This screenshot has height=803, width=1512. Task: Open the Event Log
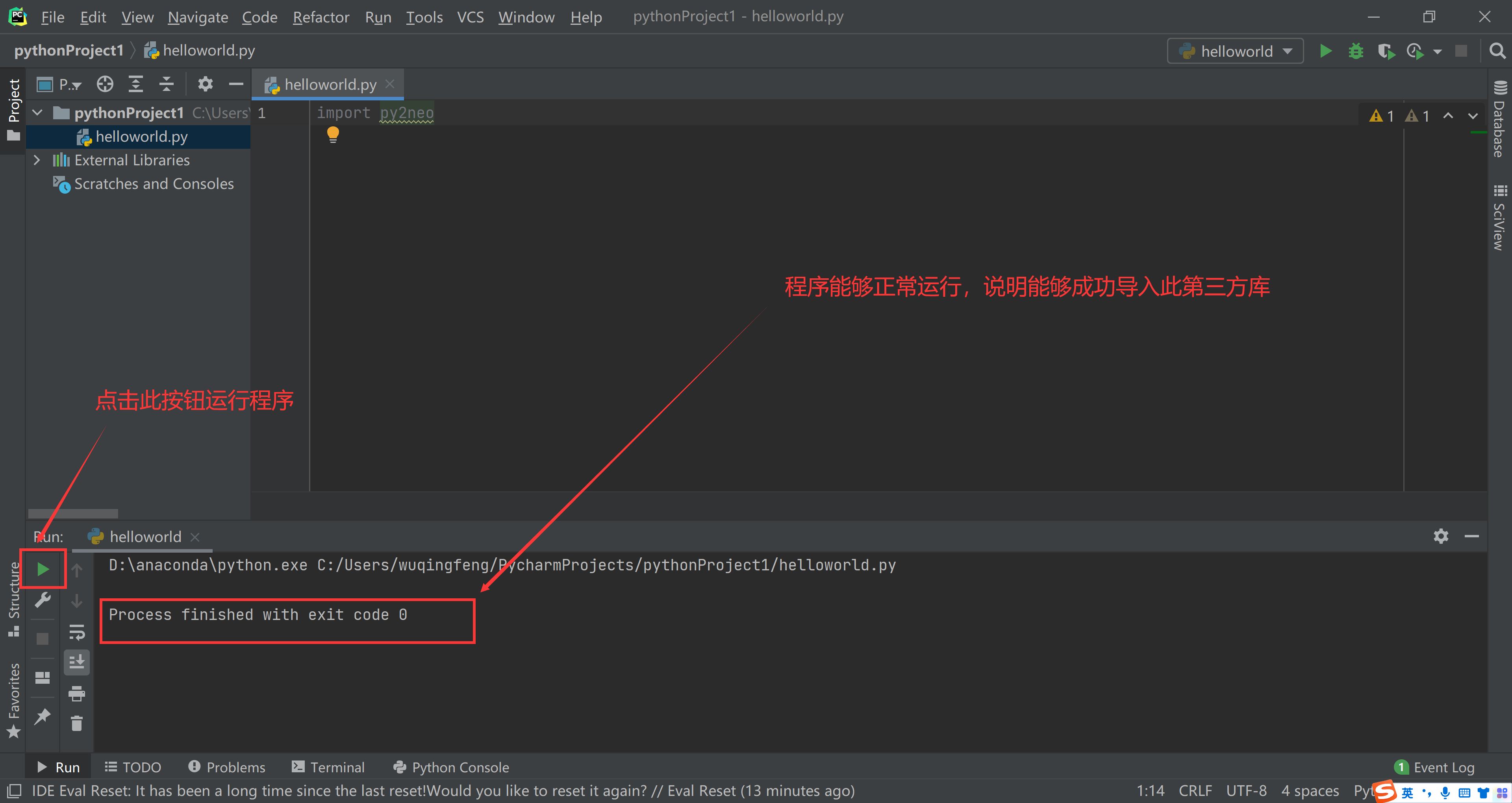coord(1434,767)
